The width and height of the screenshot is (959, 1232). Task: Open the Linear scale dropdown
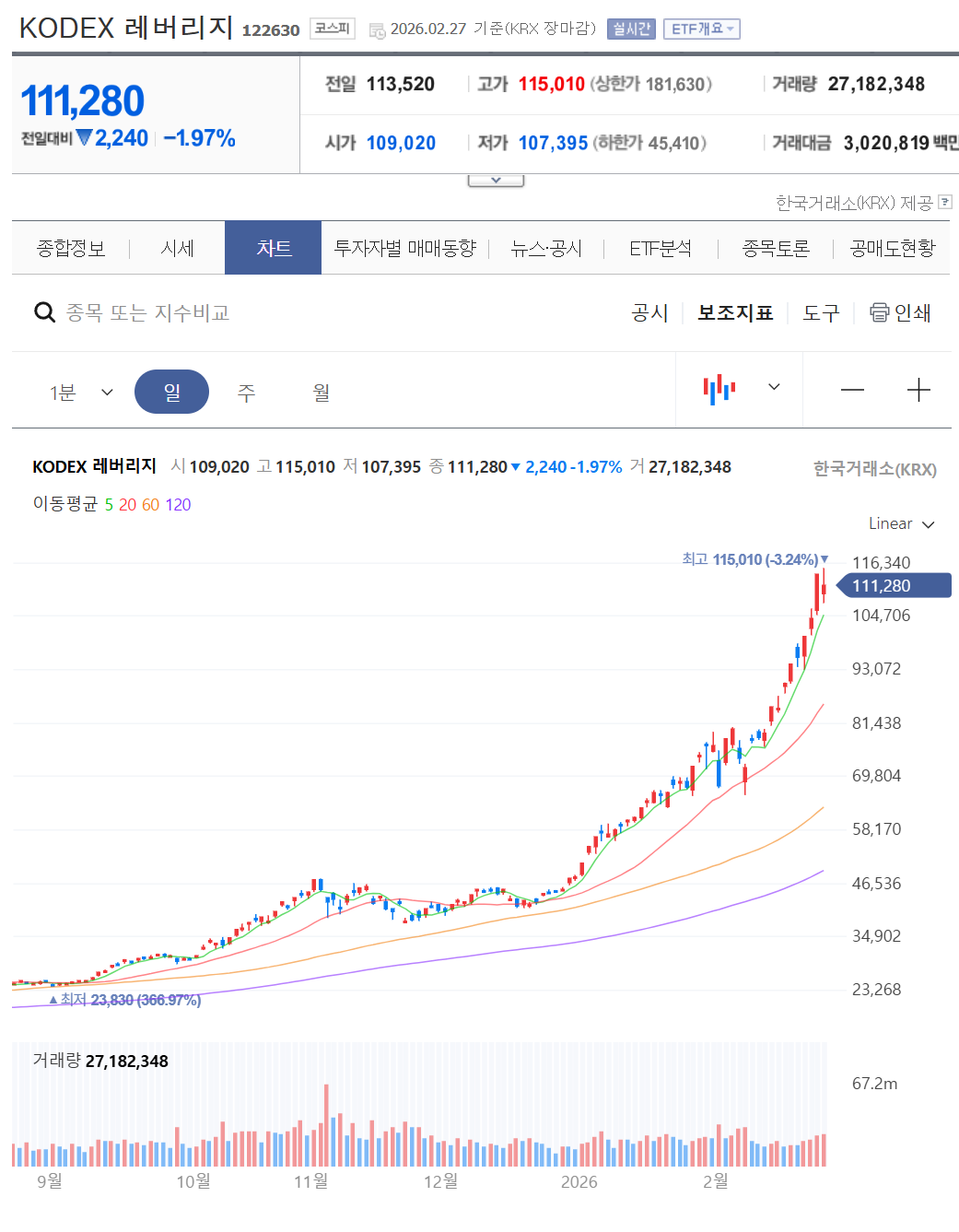point(901,523)
